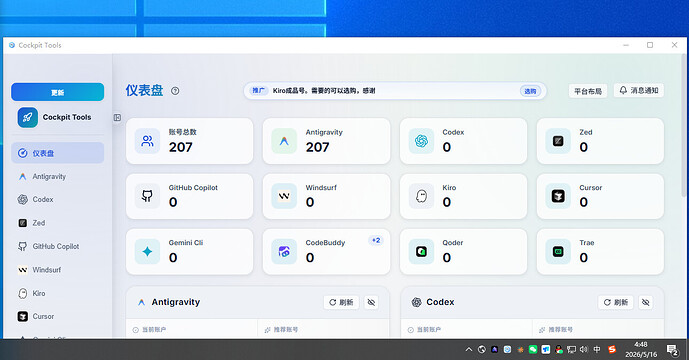
Task: Click the main vertical scrollbar
Action: click(x=684, y=127)
